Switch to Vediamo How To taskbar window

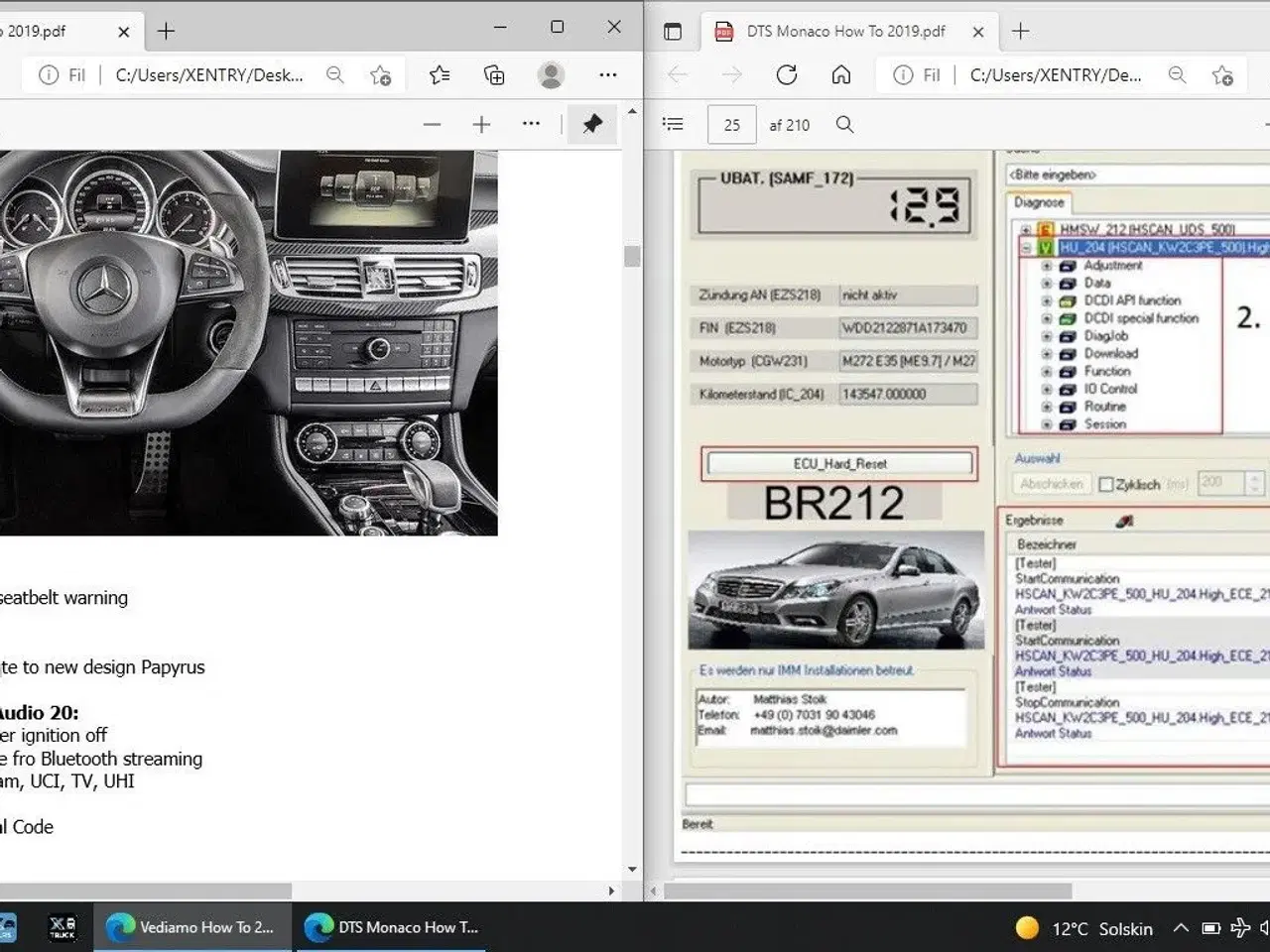coord(191,928)
